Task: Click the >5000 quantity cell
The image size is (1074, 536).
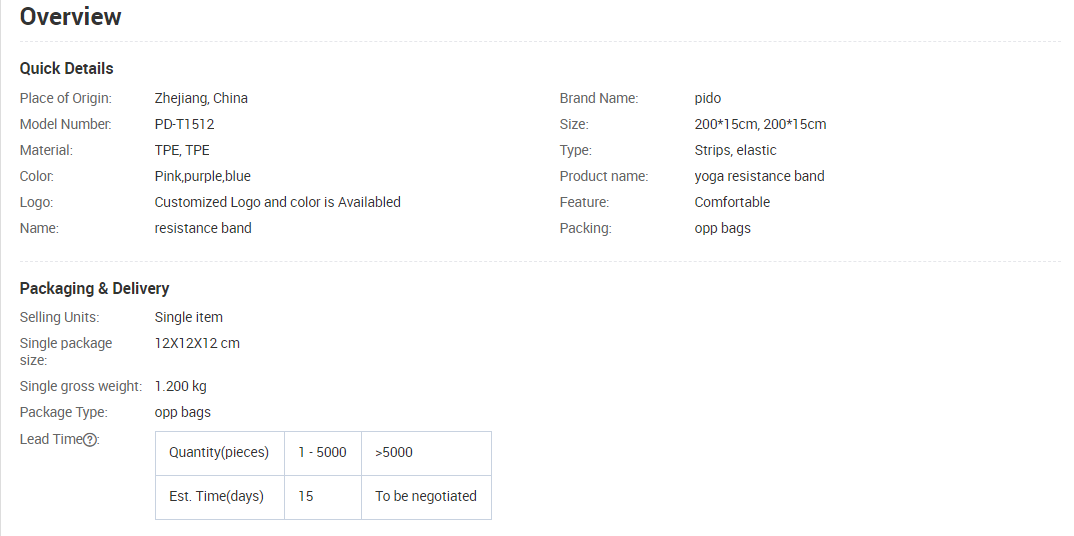Action: click(394, 453)
